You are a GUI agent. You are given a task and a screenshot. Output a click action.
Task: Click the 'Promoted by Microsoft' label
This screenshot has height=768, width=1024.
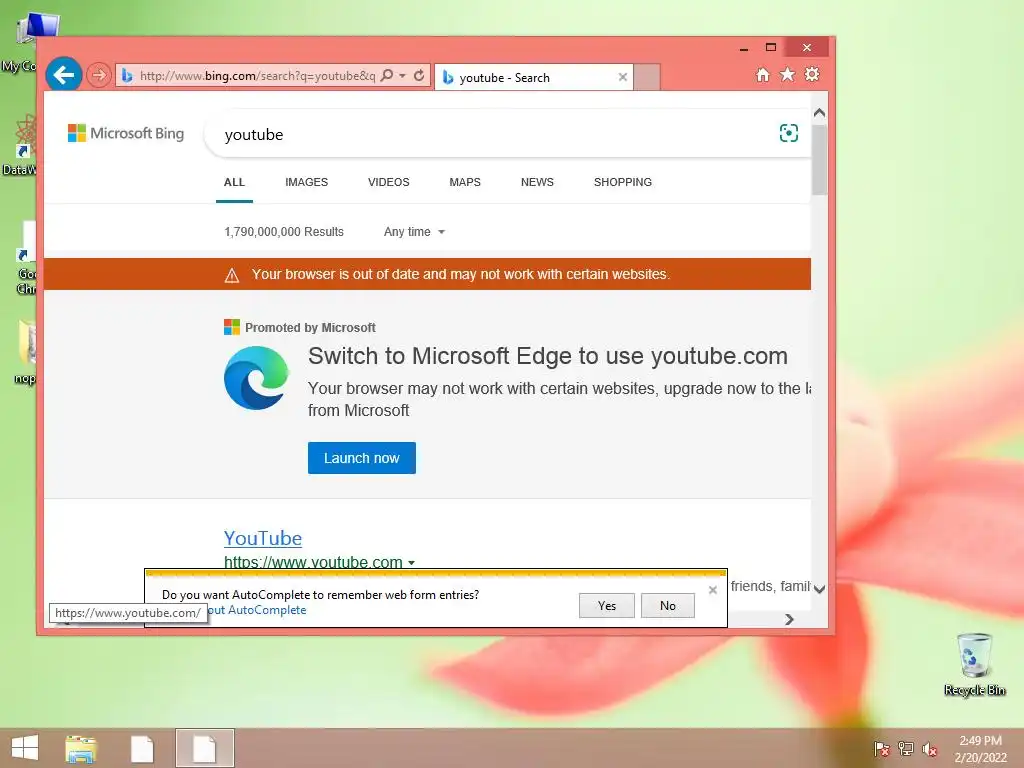[310, 328]
